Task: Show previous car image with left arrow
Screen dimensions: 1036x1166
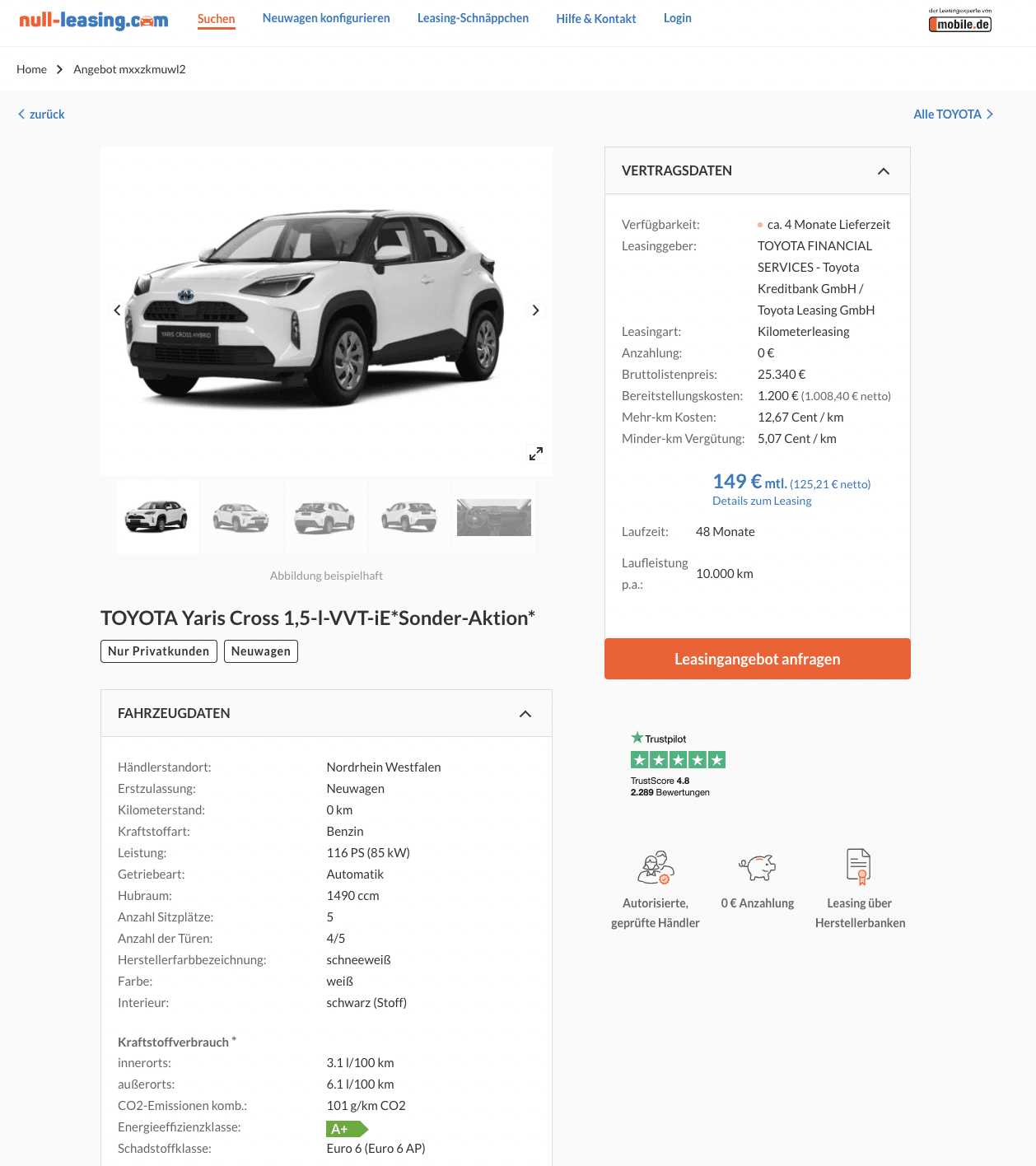Action: pos(117,310)
